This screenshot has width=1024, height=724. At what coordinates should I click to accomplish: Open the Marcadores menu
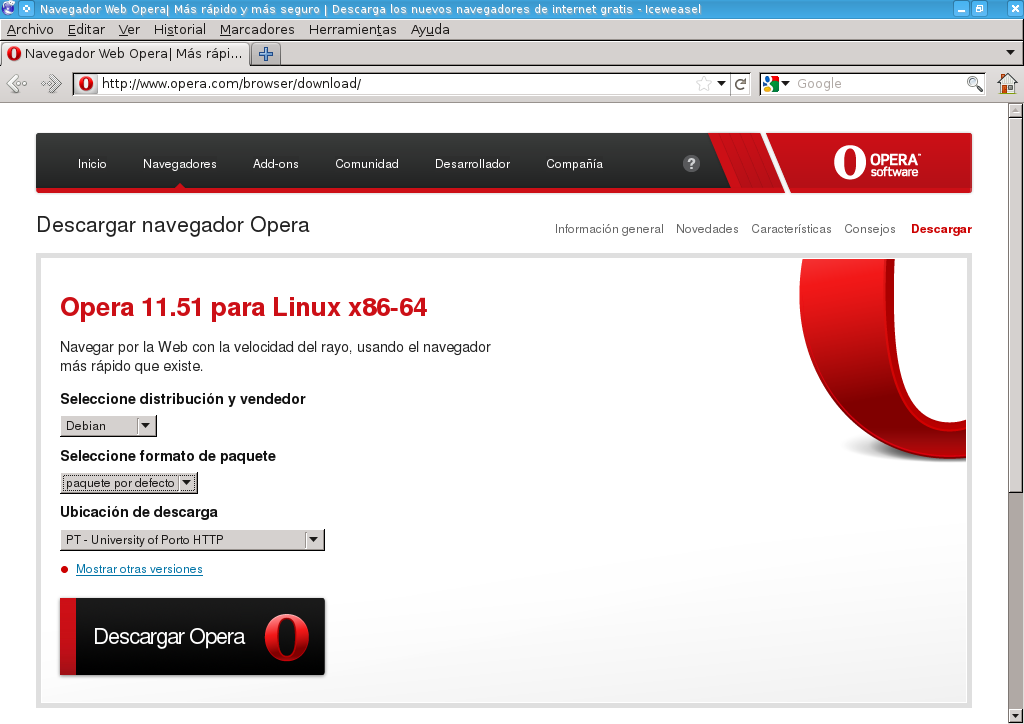coord(257,29)
